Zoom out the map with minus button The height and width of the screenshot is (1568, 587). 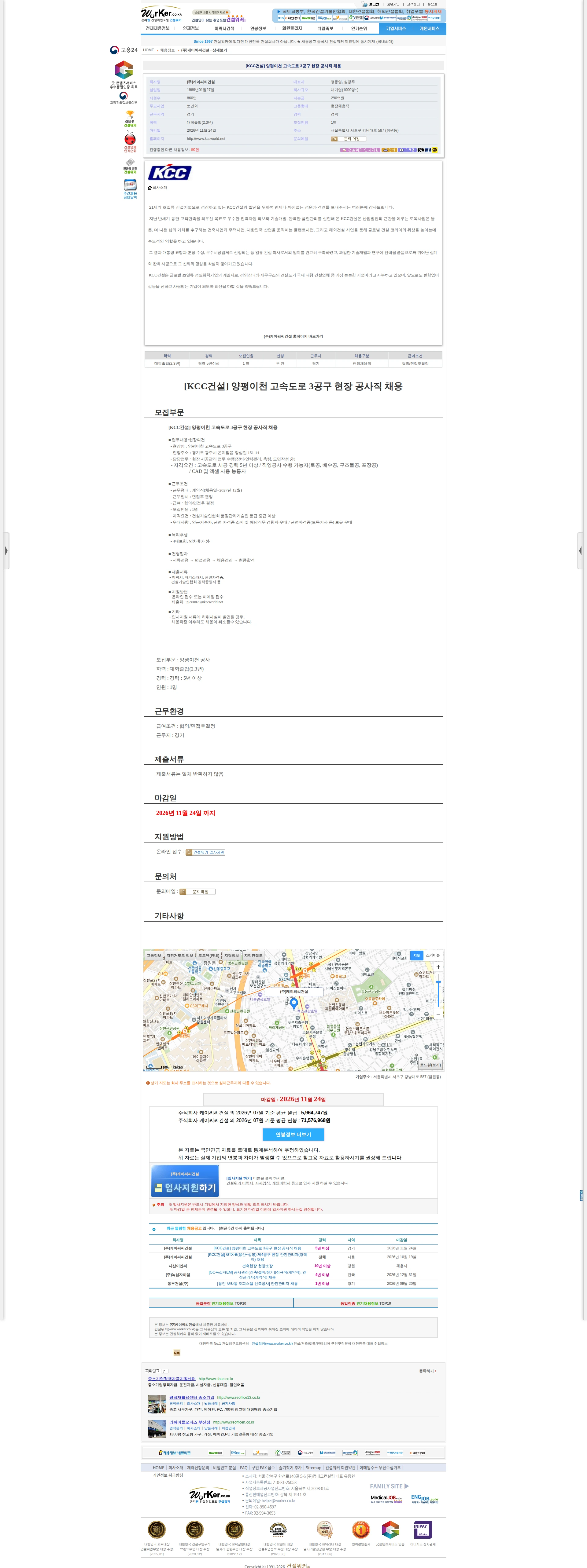(438, 1014)
